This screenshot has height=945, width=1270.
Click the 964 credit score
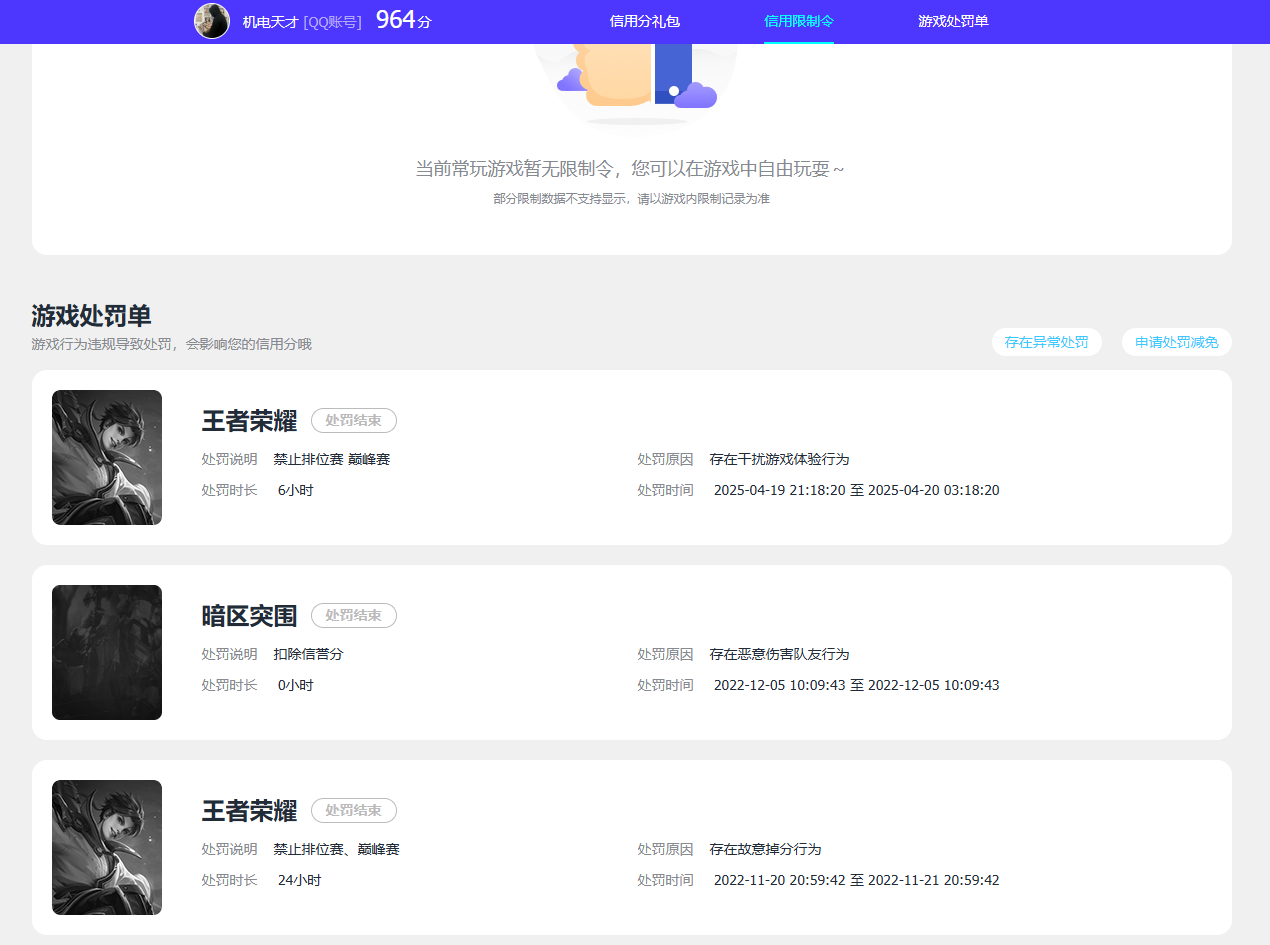click(x=403, y=20)
